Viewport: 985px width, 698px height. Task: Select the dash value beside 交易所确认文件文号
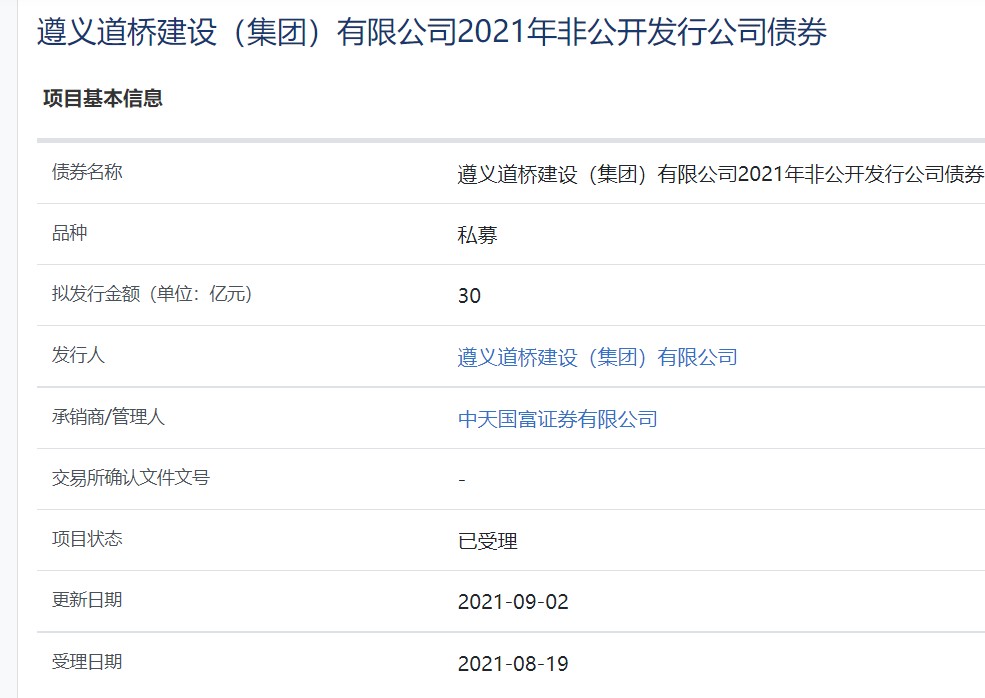[462, 481]
